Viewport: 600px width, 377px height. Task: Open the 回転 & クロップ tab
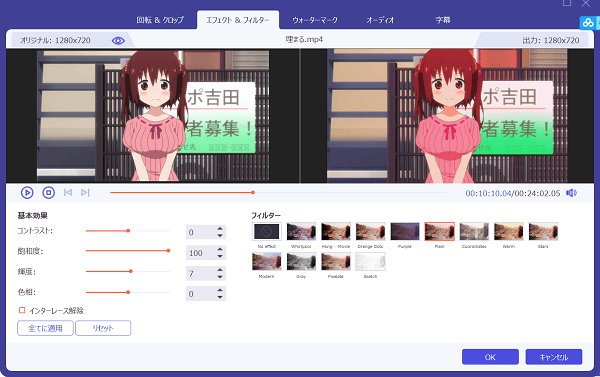pos(160,20)
